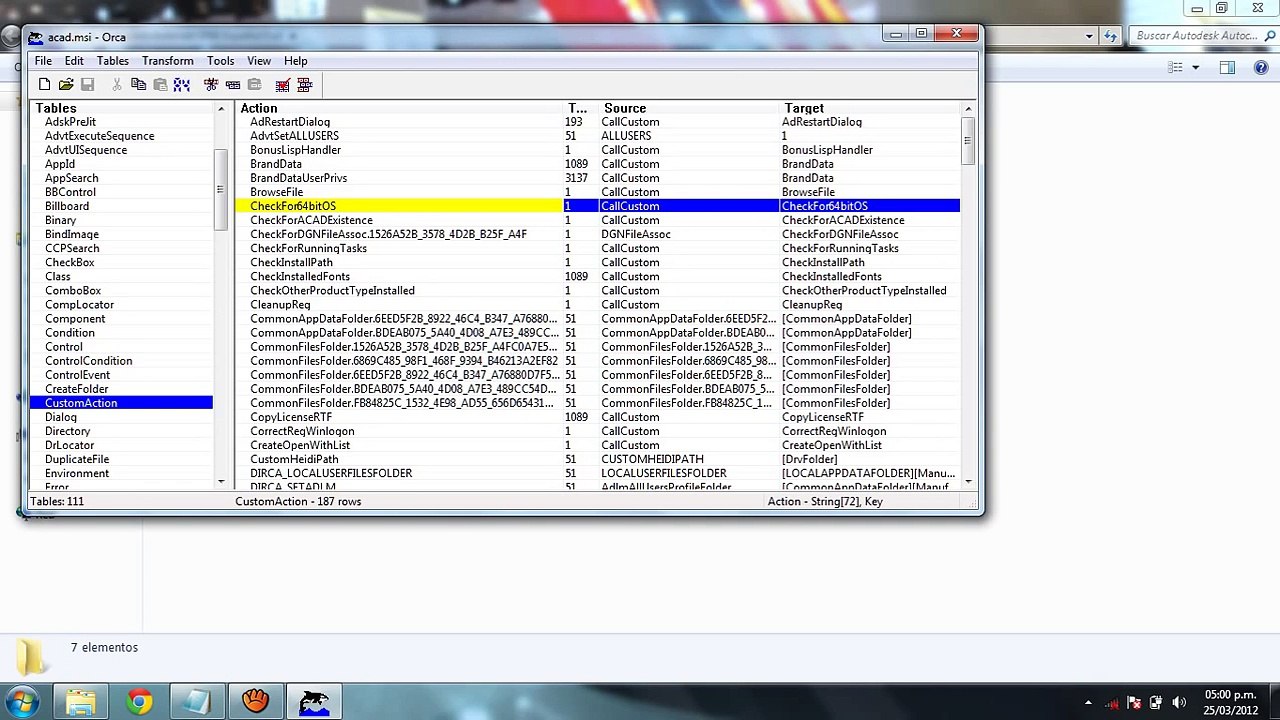Viewport: 1280px width, 720px height.
Task: Click the Validate toolbar icon with red check
Action: 283,85
